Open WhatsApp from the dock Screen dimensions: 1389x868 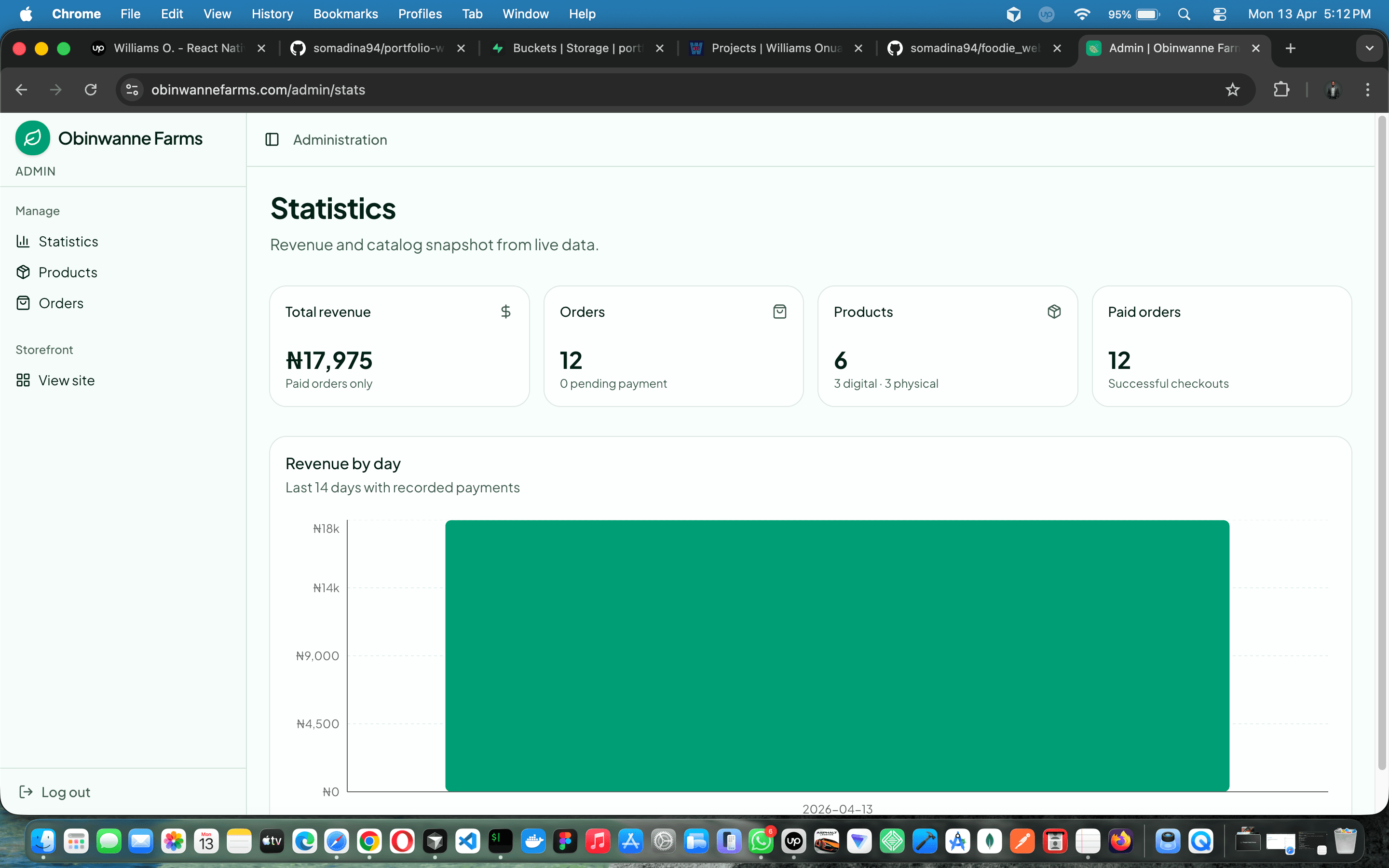click(x=761, y=841)
